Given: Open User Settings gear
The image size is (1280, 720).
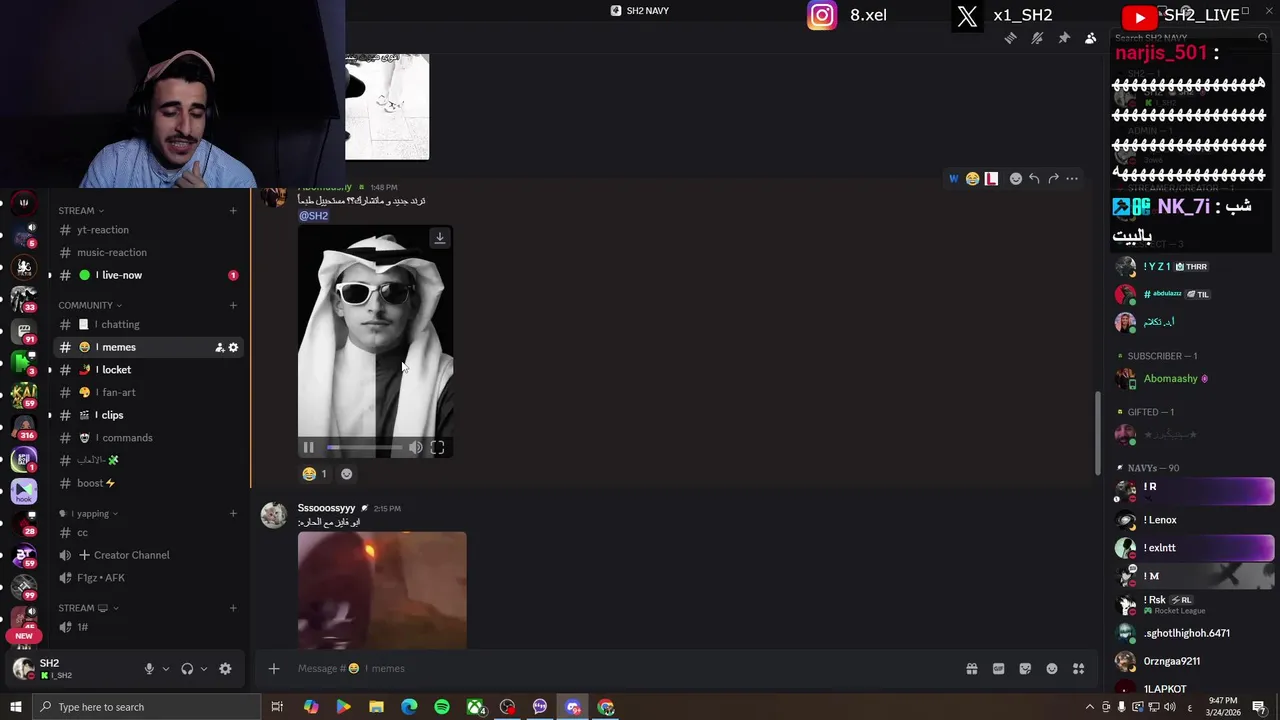Looking at the screenshot, I should [225, 669].
